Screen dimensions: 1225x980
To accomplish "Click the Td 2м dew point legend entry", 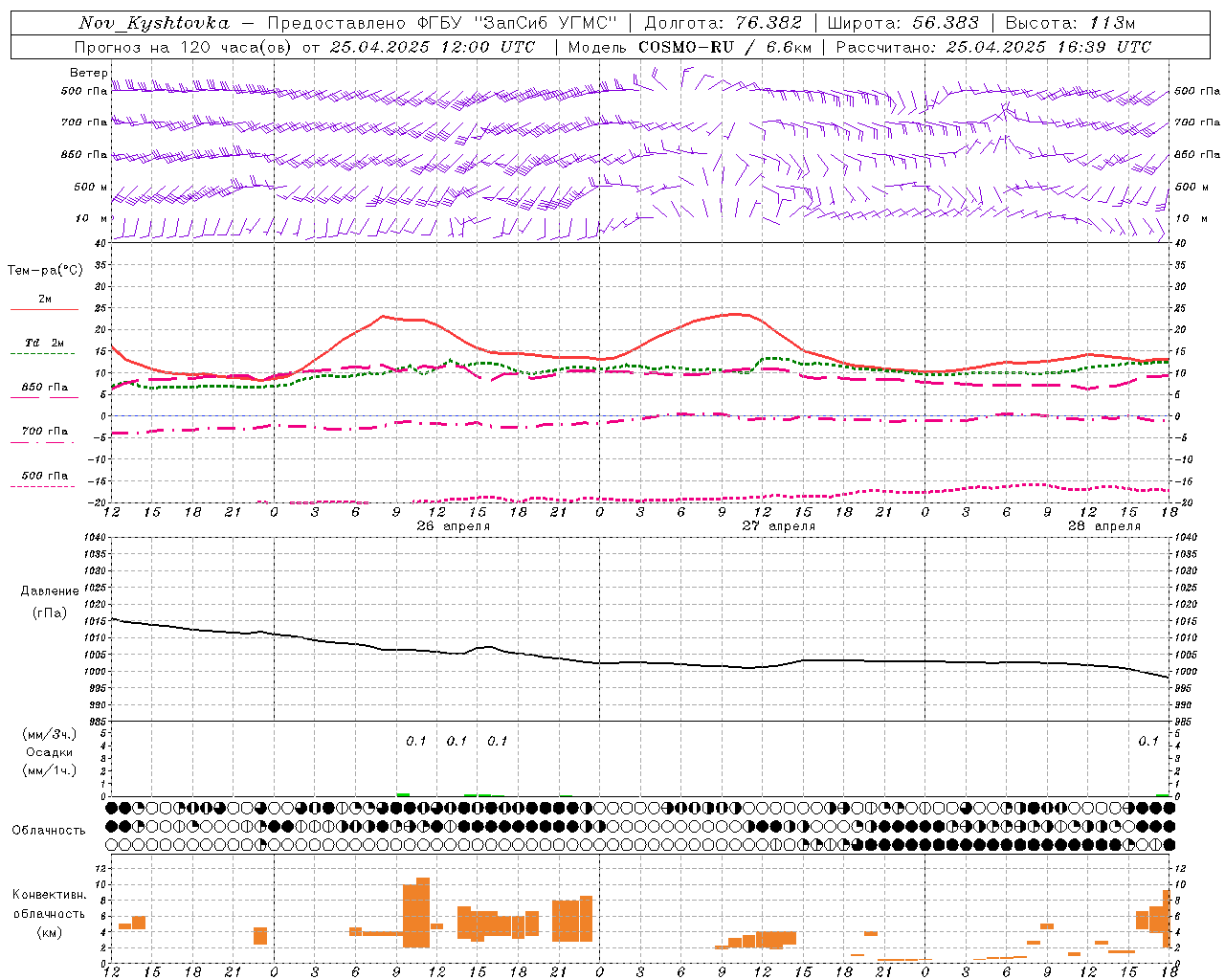I will pos(45,343).
